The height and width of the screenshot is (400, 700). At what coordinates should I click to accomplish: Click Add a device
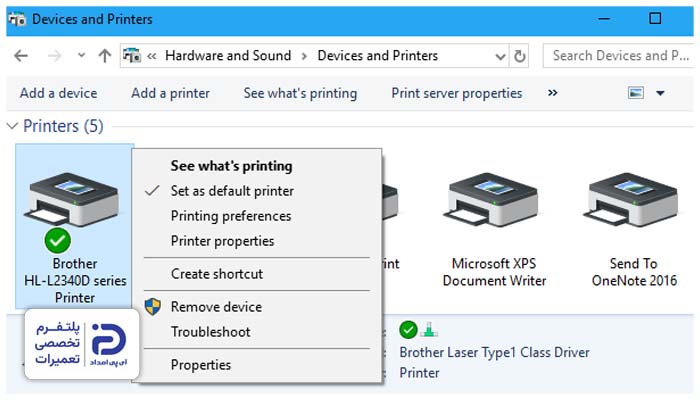coord(58,93)
